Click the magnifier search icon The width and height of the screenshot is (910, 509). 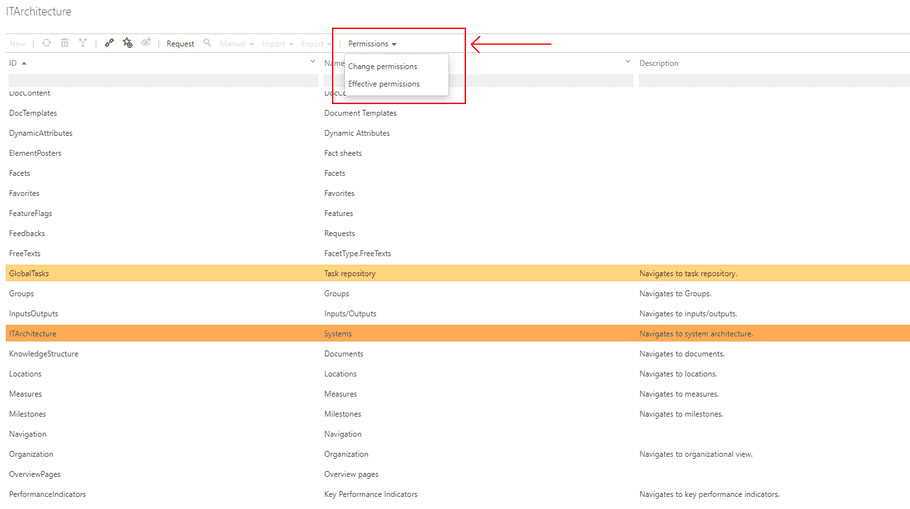tap(207, 43)
